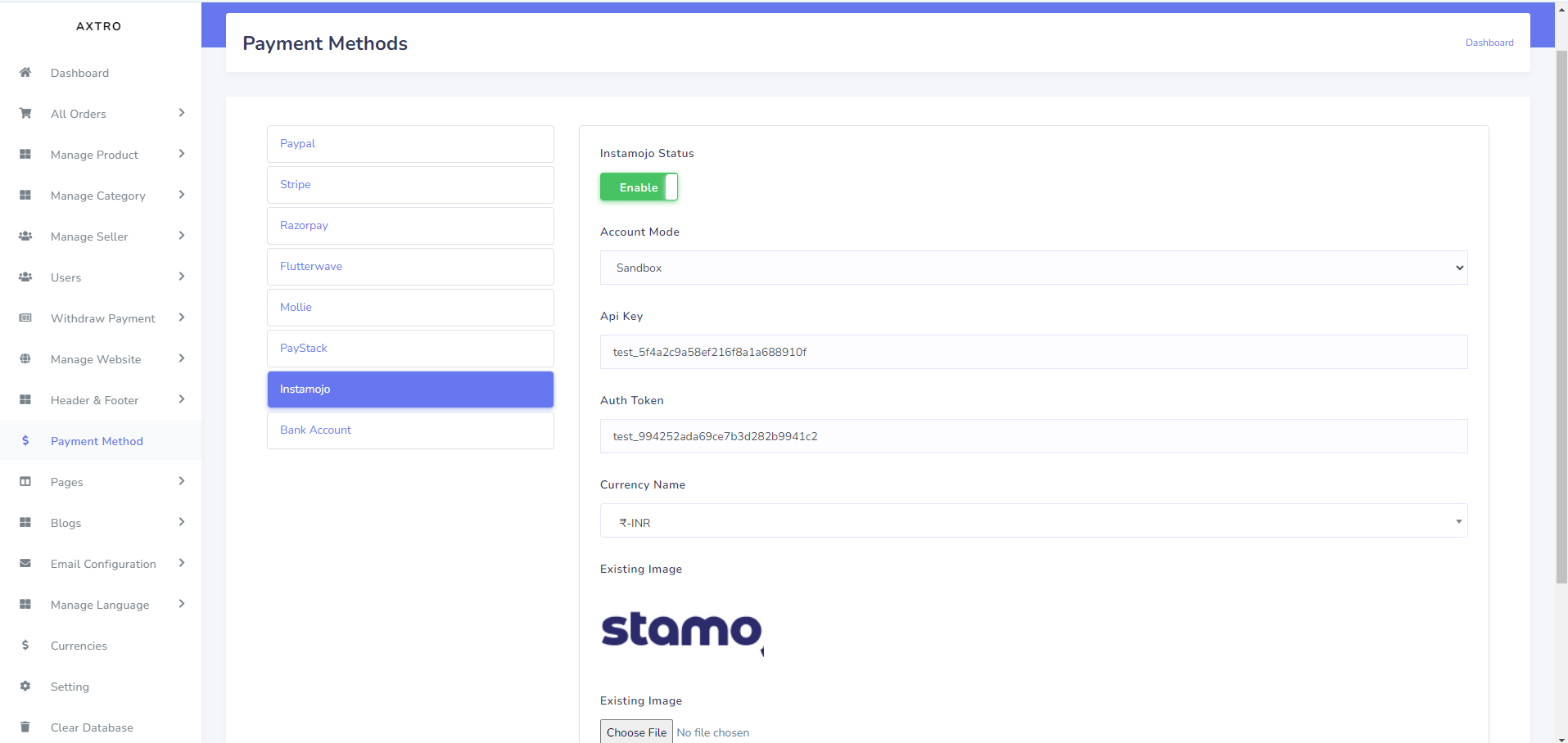The width and height of the screenshot is (1568, 743).
Task: Expand the Manage Language submenu chevron
Action: click(182, 604)
